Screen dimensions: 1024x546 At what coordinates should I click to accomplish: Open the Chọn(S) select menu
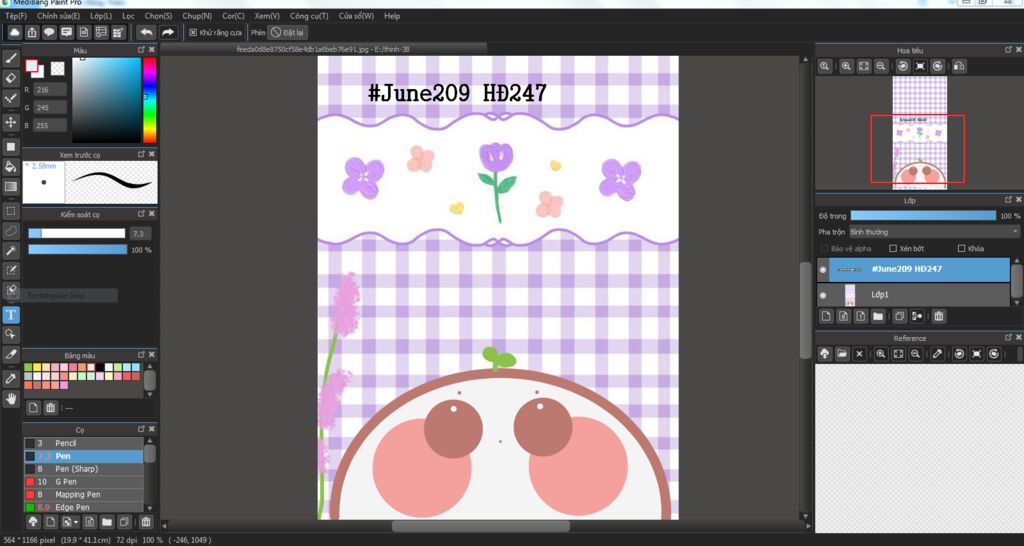click(159, 16)
